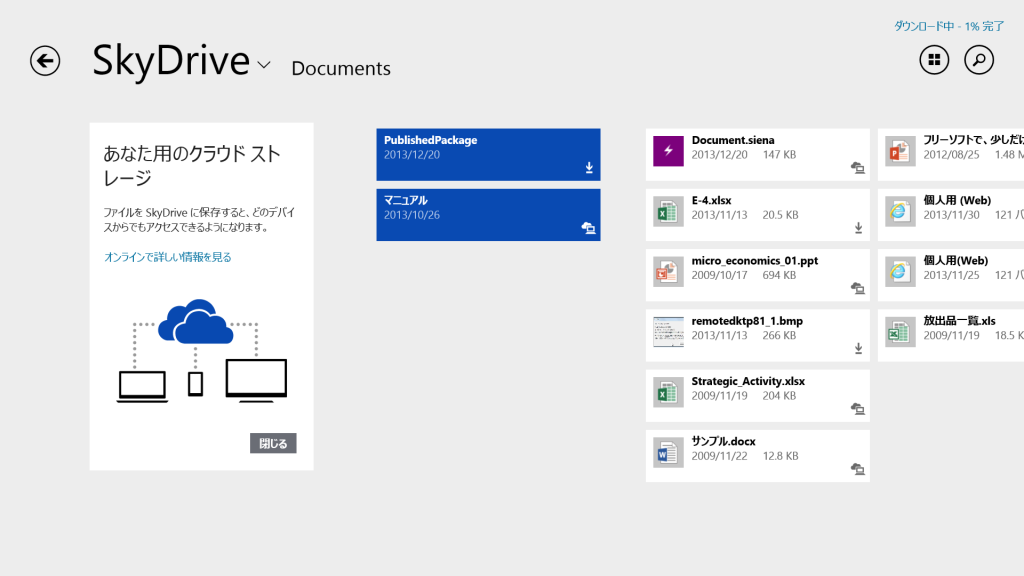This screenshot has width=1024, height=576.
Task: Click the remotedktp81_1.bmp thumbnail
Action: click(x=668, y=332)
